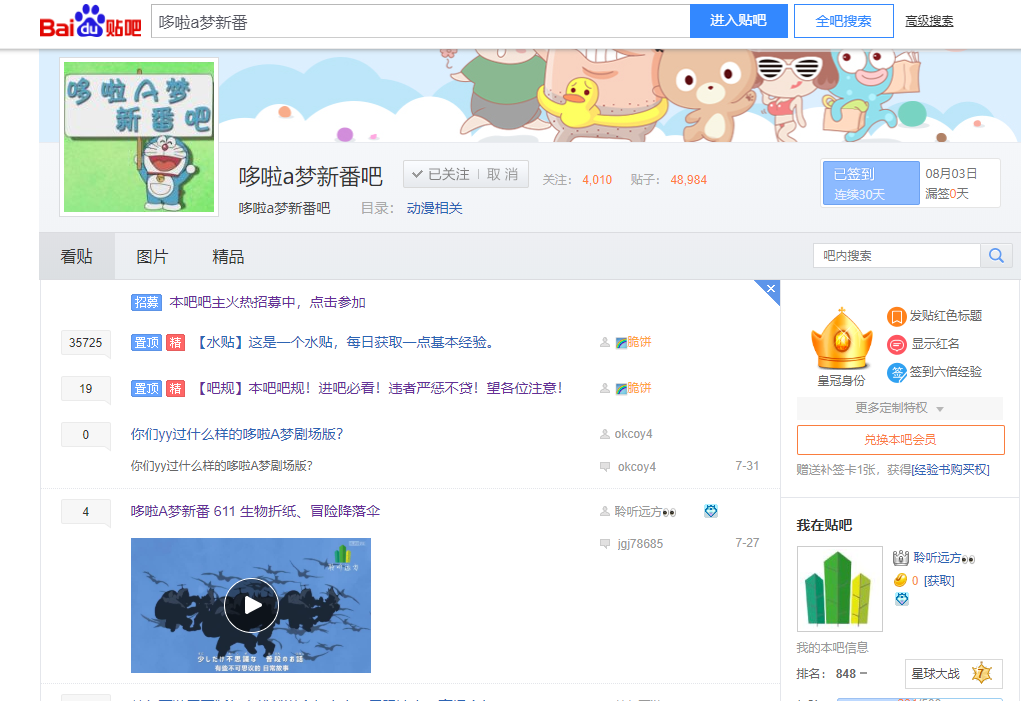Click the 兑换本吧会员 button
Screen dimensions: 1021x701
pyautogui.click(x=901, y=440)
